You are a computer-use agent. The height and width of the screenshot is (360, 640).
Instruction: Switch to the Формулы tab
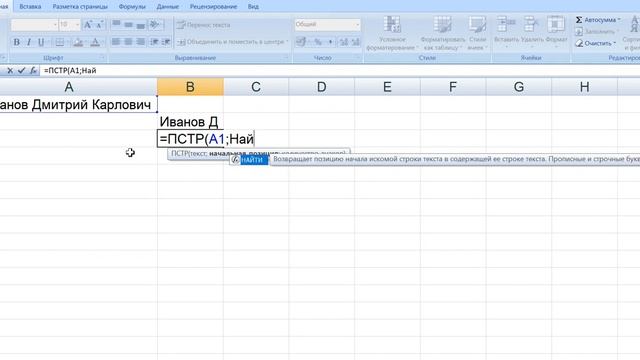pyautogui.click(x=132, y=7)
